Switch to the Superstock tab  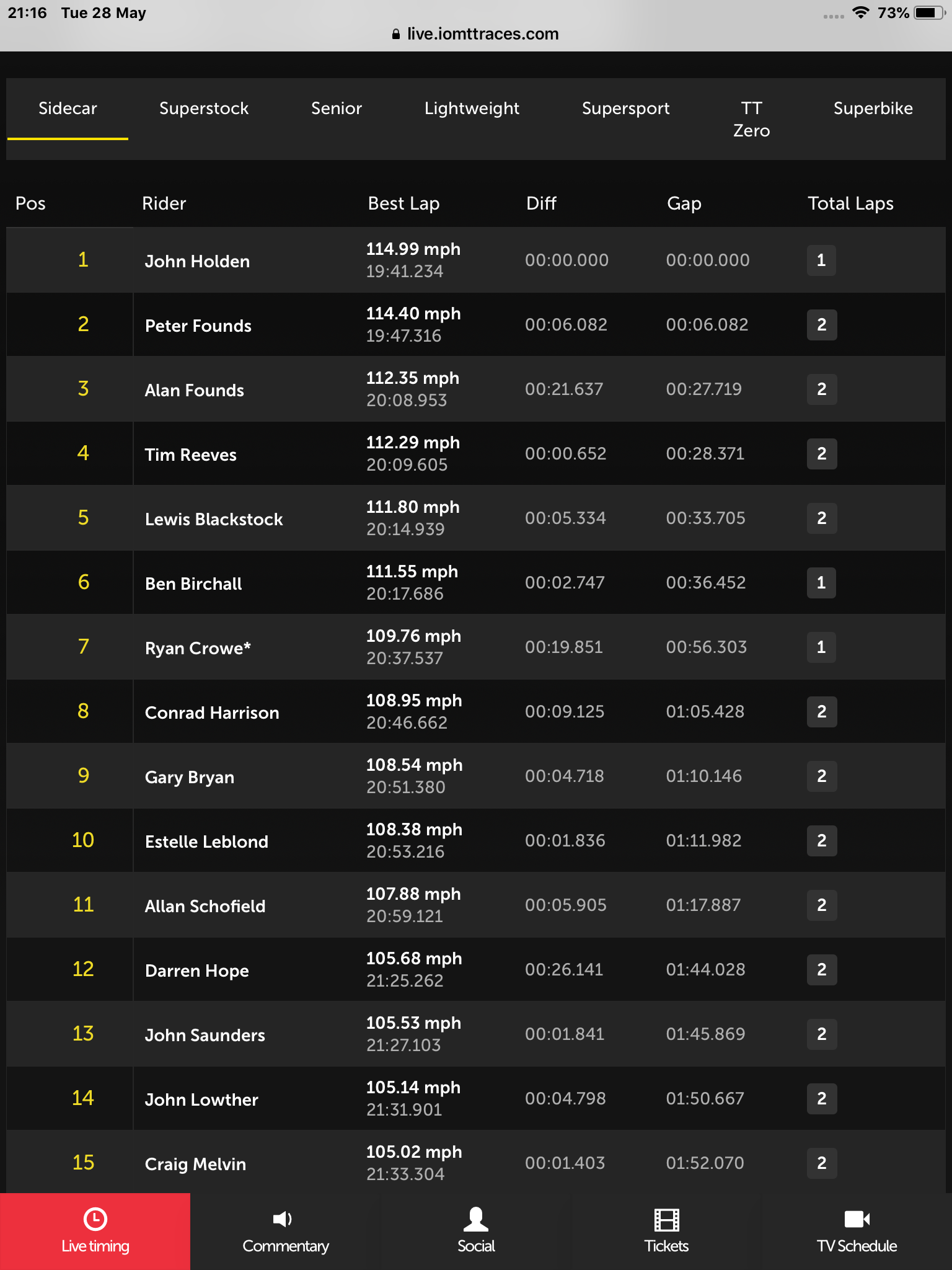pyautogui.click(x=204, y=109)
